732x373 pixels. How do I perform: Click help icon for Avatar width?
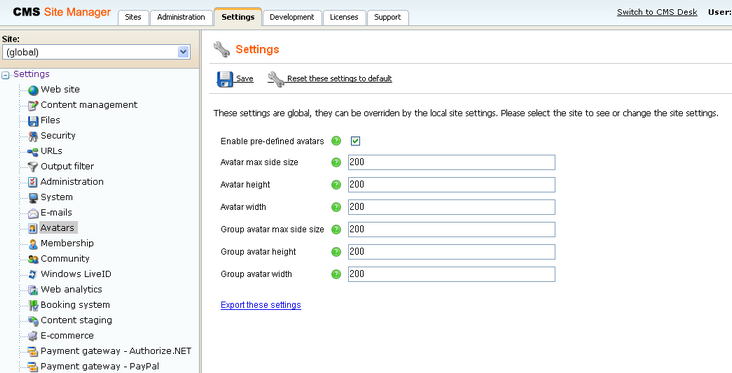click(x=336, y=207)
